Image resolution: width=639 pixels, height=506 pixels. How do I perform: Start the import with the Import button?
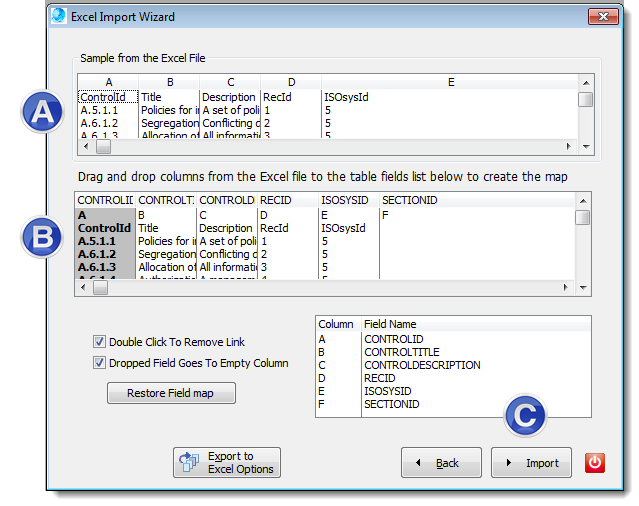[x=531, y=462]
